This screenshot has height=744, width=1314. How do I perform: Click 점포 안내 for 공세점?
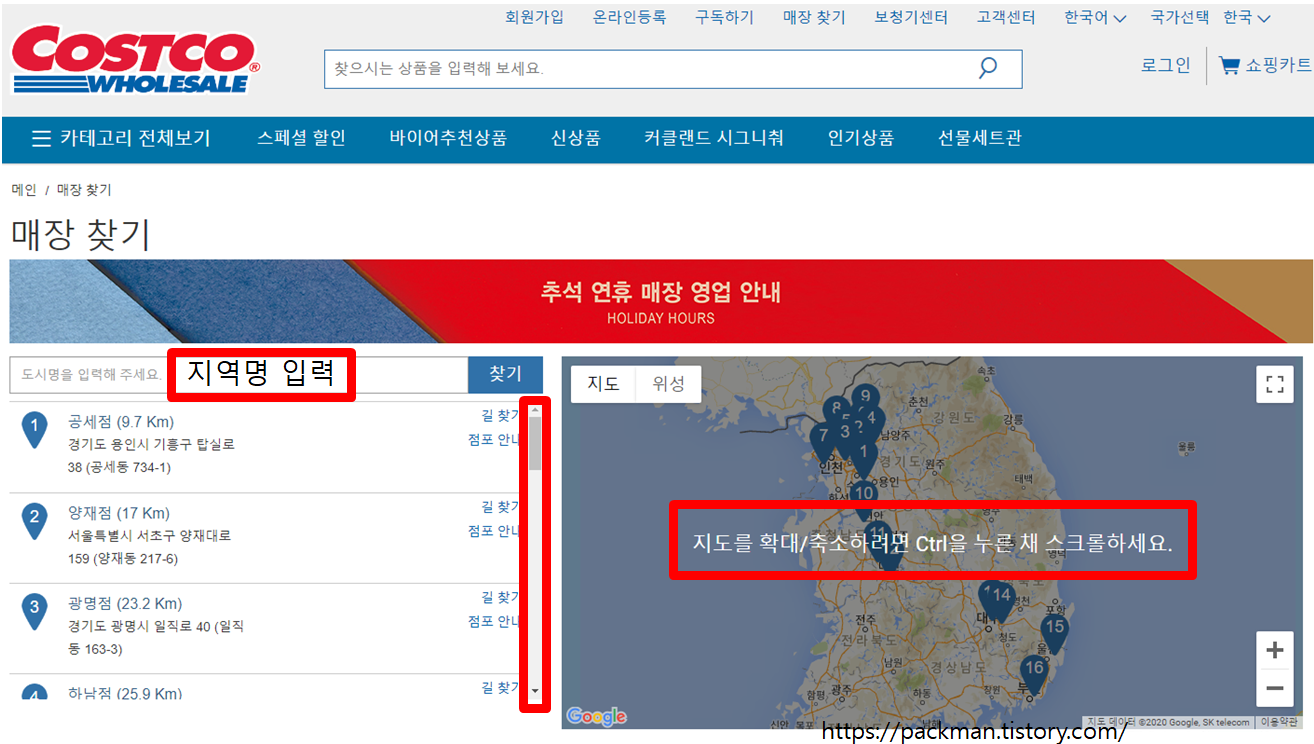(x=494, y=440)
